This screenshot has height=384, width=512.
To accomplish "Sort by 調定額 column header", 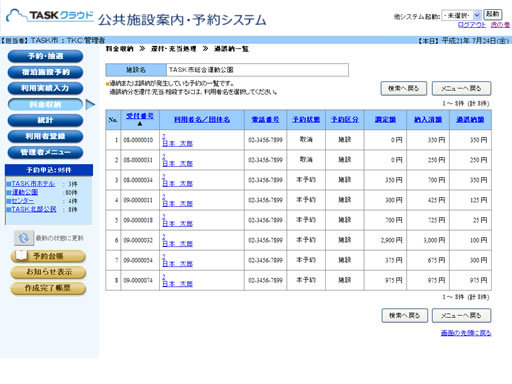I will point(385,119).
